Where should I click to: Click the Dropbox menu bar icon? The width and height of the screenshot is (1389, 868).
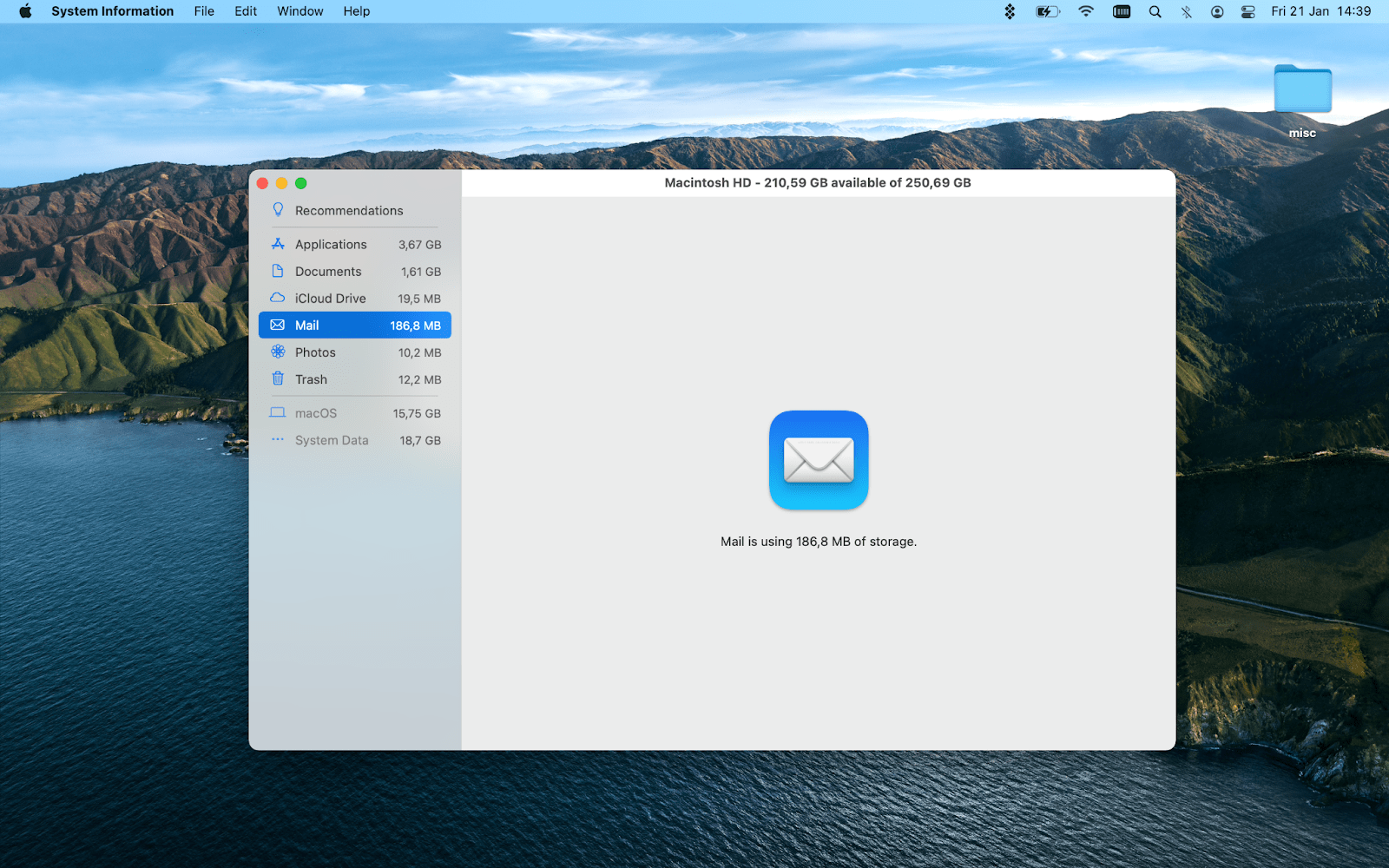[x=1010, y=11]
